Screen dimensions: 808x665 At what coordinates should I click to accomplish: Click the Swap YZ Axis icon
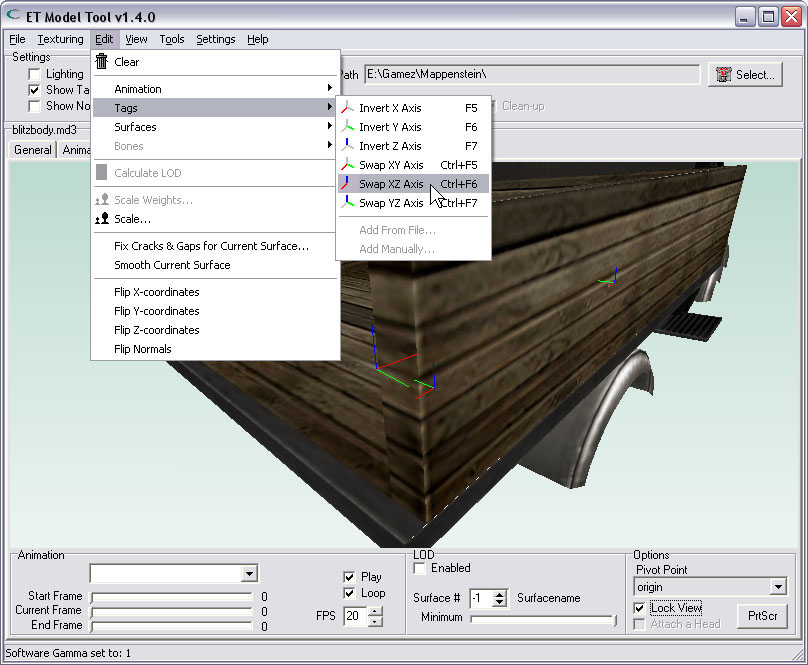(347, 203)
